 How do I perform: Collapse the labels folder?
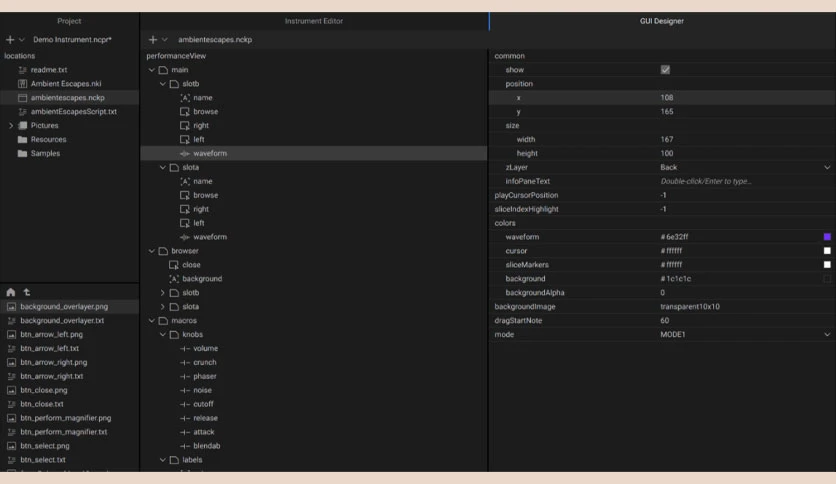163,459
